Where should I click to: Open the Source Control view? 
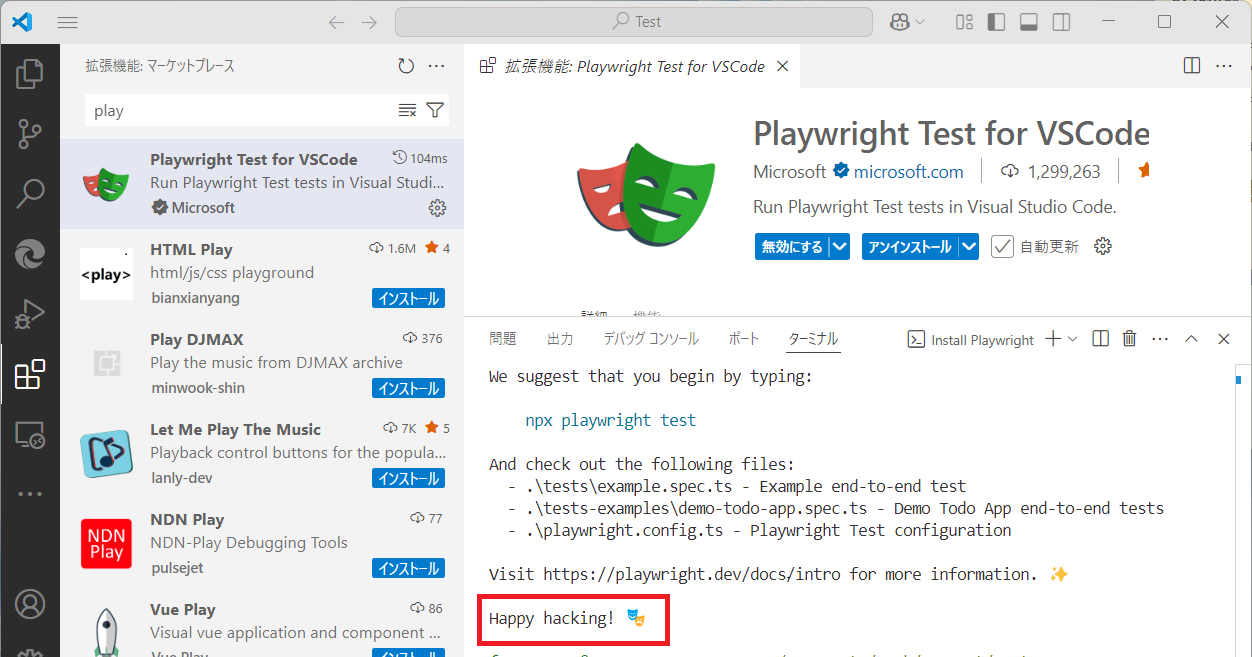[x=30, y=133]
